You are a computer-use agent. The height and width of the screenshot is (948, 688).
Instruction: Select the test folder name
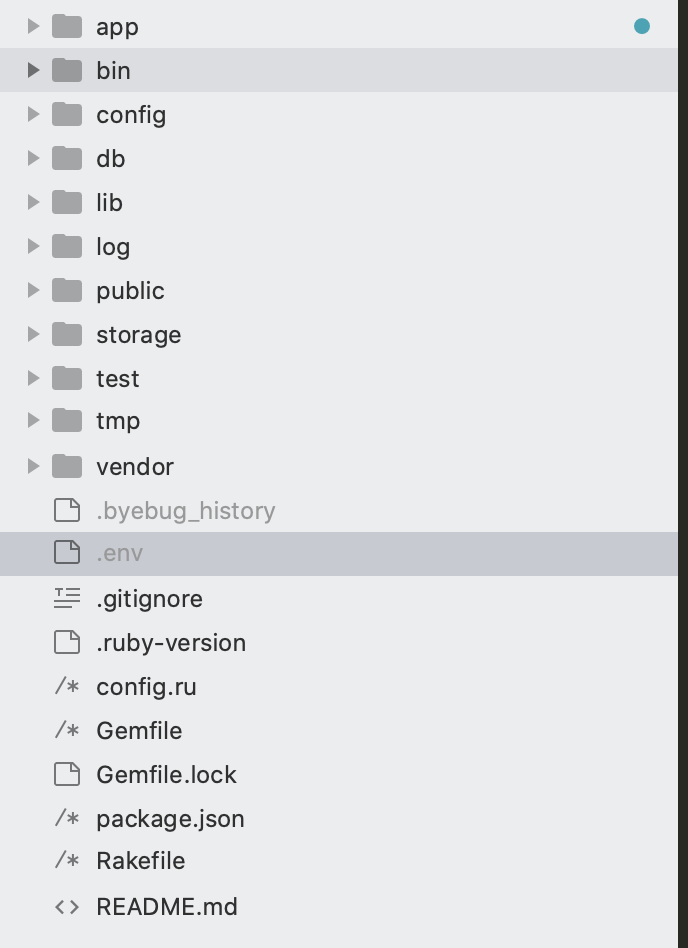click(118, 379)
